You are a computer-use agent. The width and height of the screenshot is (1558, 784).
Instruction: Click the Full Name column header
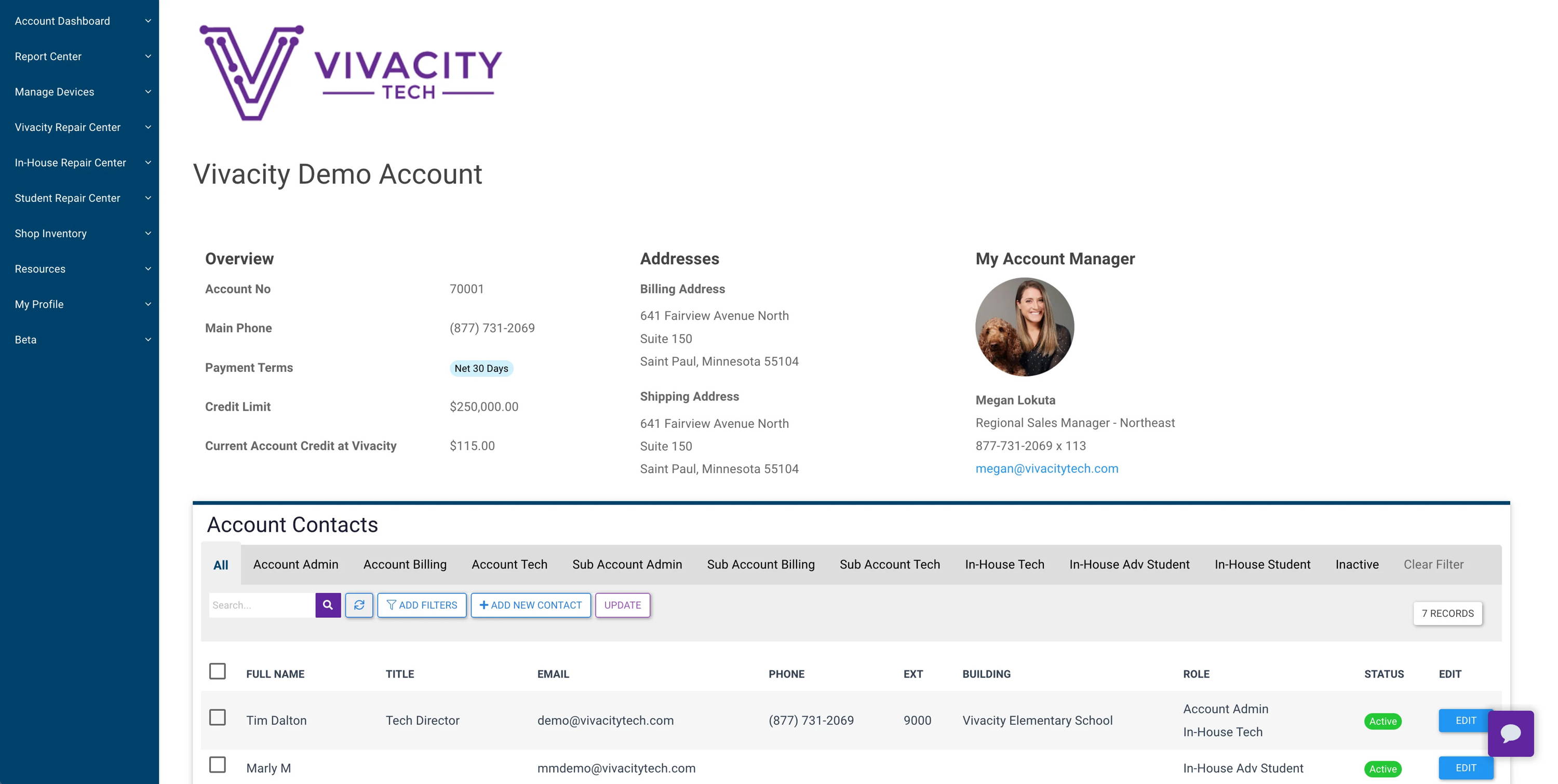(275, 674)
